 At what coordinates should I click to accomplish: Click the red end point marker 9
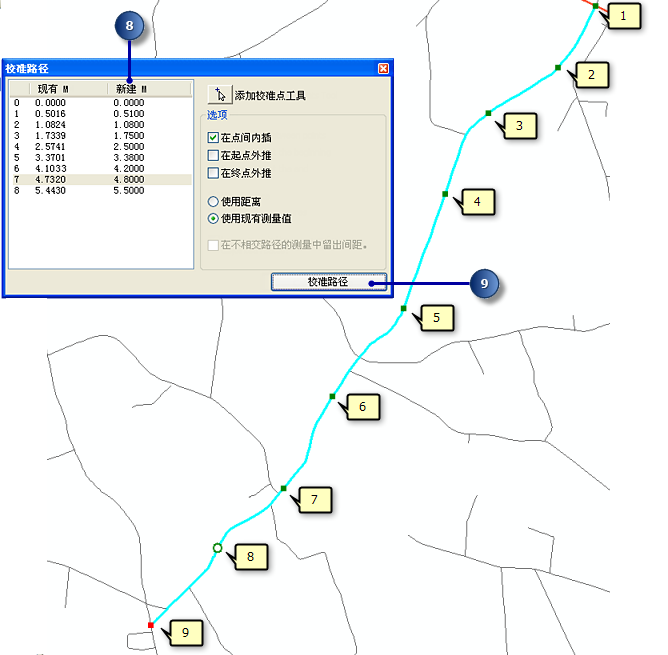point(150,625)
